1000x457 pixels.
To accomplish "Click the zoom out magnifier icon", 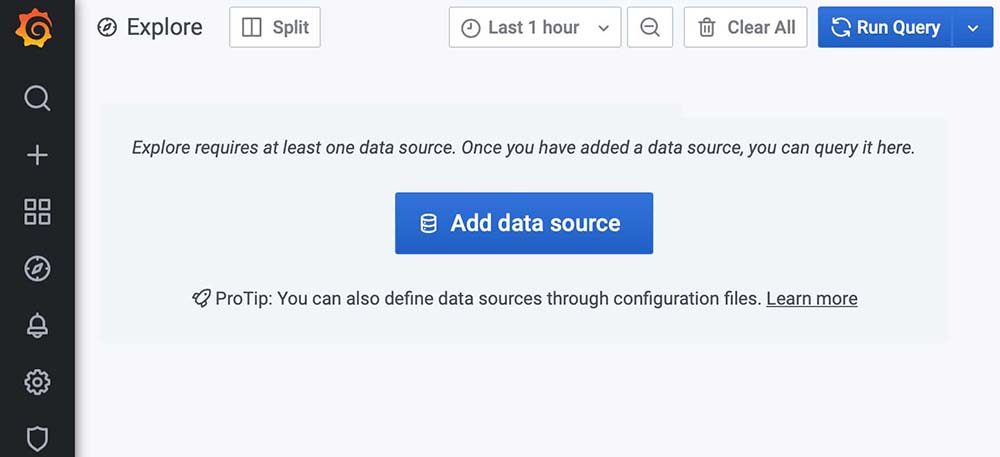I will pos(650,28).
